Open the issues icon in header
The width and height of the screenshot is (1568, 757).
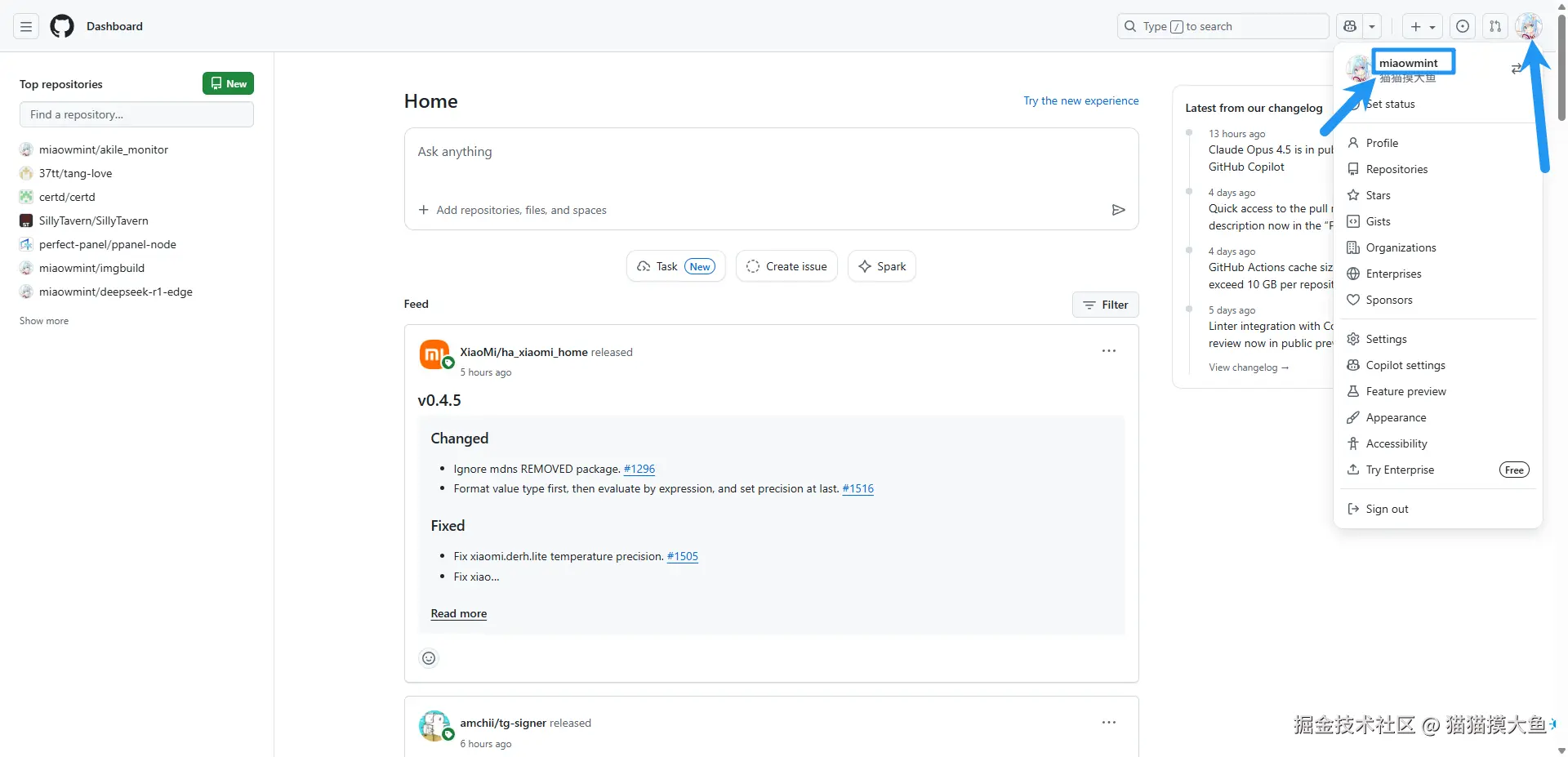[x=1463, y=26]
